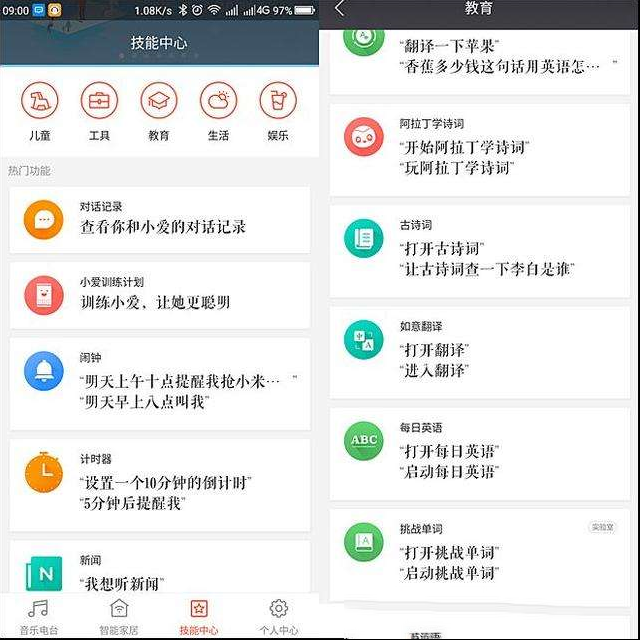Select the 技能中心 bottom tab
Viewport: 640px width, 640px height.
click(x=199, y=617)
